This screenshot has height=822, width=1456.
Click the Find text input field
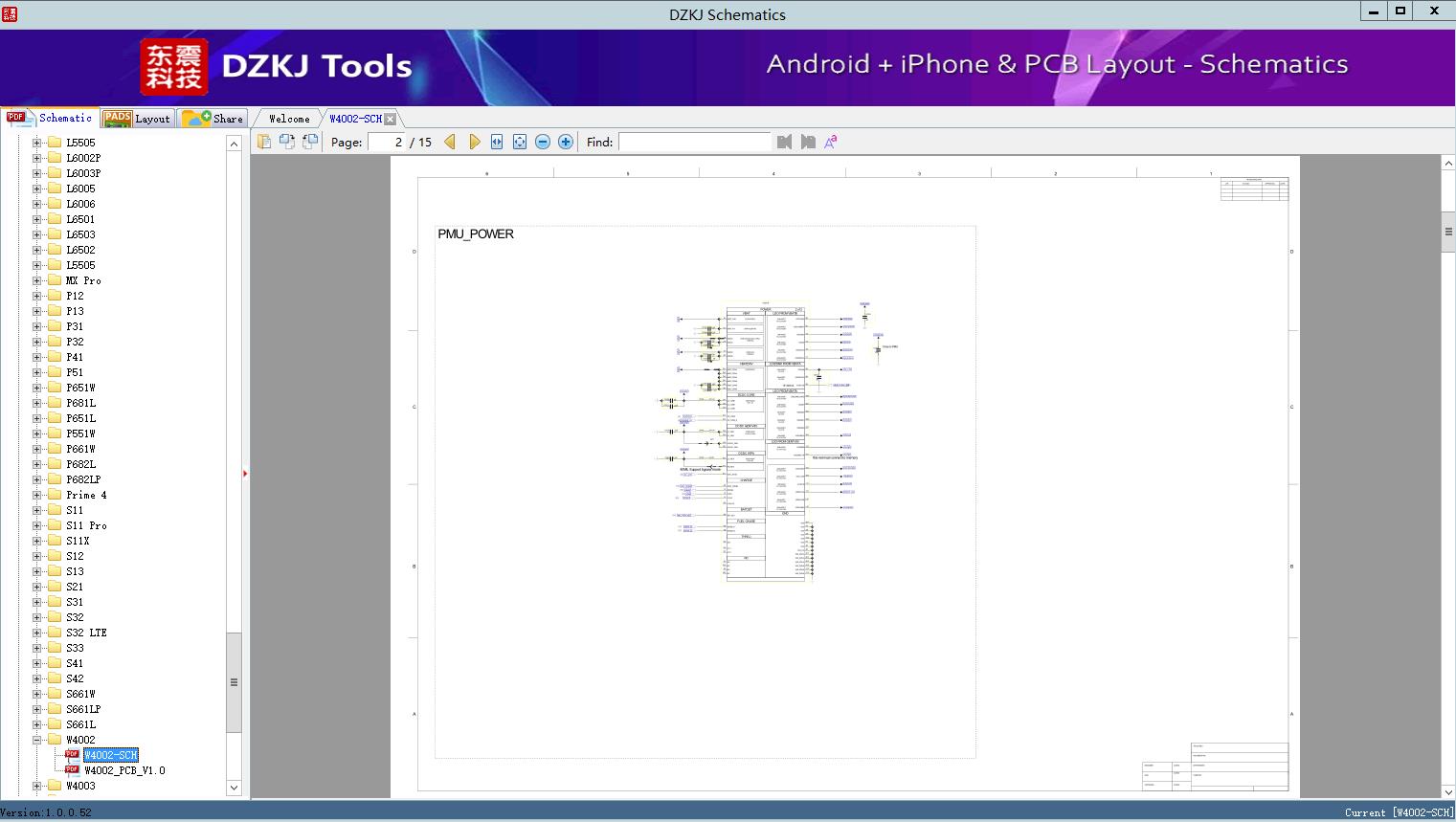pos(694,142)
